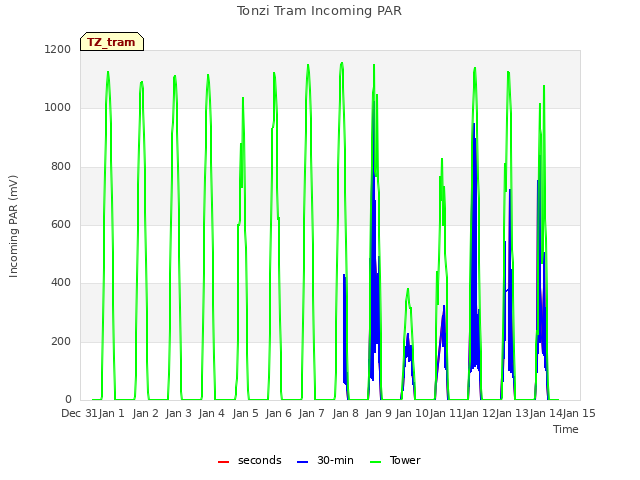Click the red seconds legend swatch
Screen dimensions: 640x480
(223, 462)
